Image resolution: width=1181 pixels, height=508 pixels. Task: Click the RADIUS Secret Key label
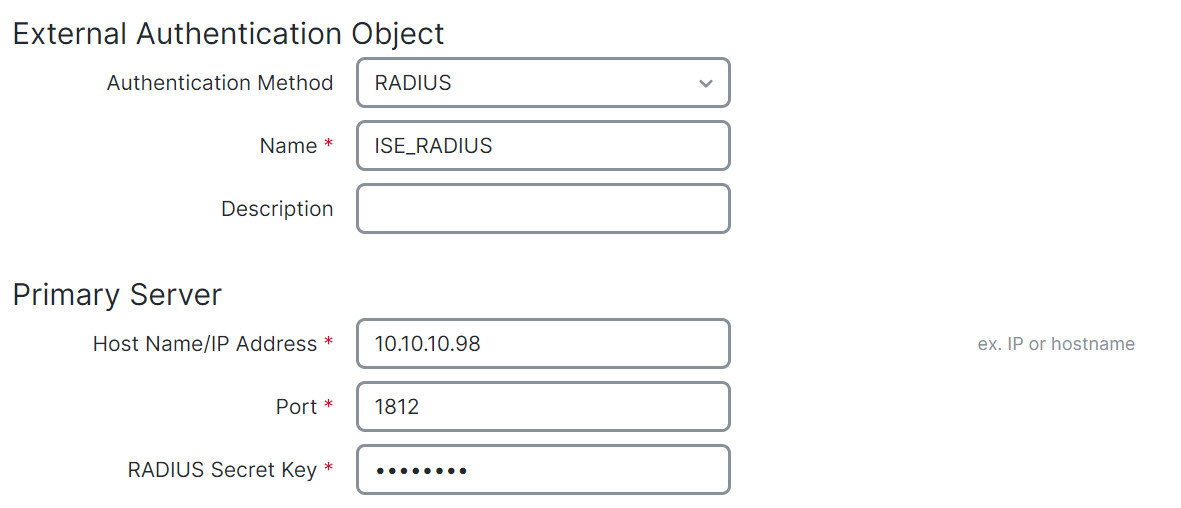[x=222, y=470]
